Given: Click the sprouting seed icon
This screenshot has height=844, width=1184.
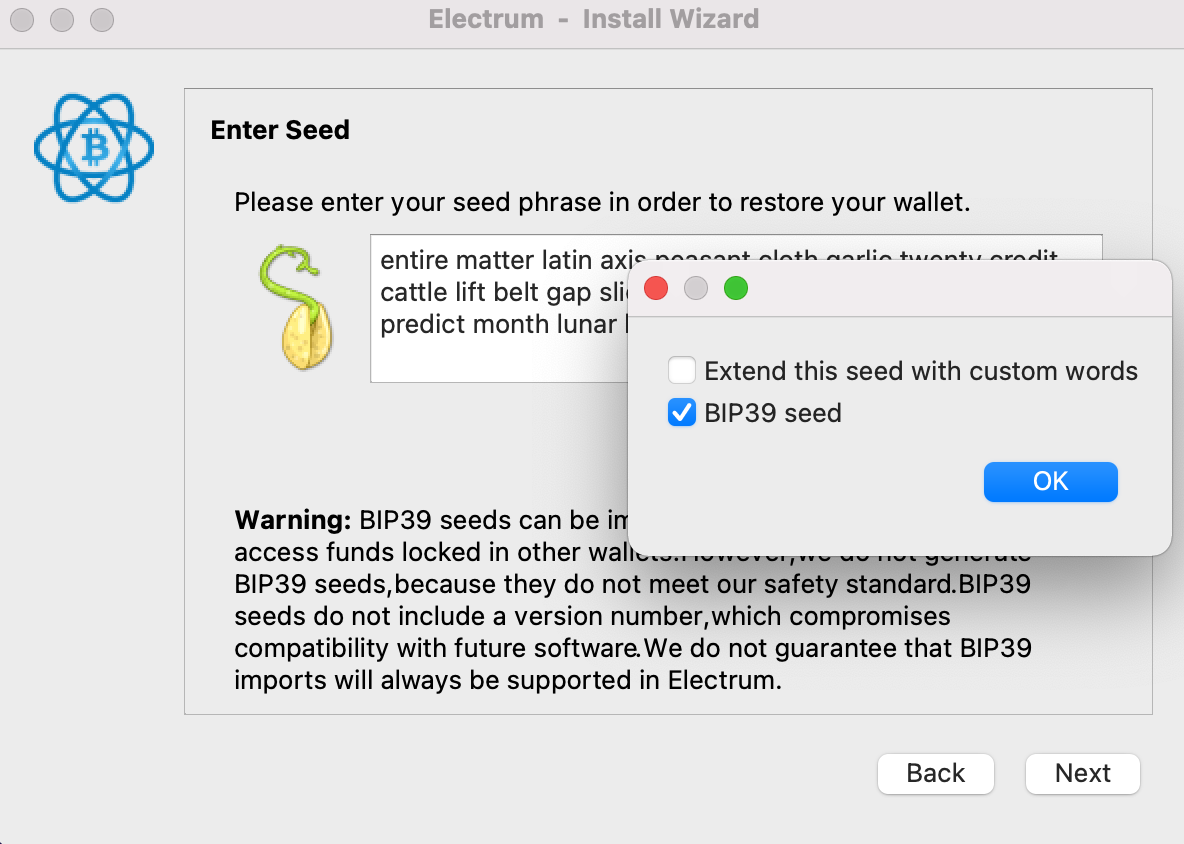Looking at the screenshot, I should point(295,307).
